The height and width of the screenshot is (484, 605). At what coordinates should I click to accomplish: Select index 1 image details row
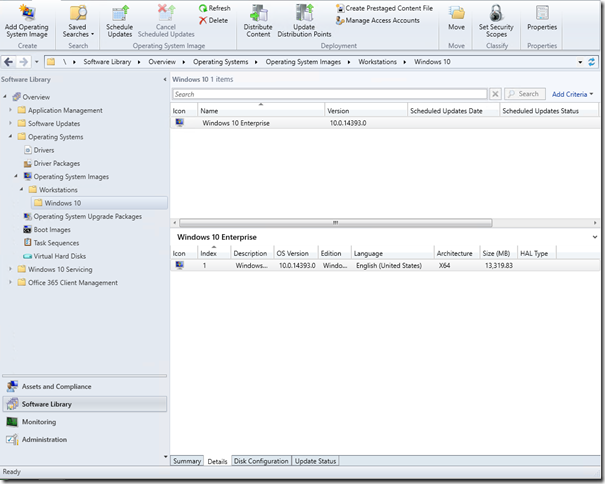385,266
